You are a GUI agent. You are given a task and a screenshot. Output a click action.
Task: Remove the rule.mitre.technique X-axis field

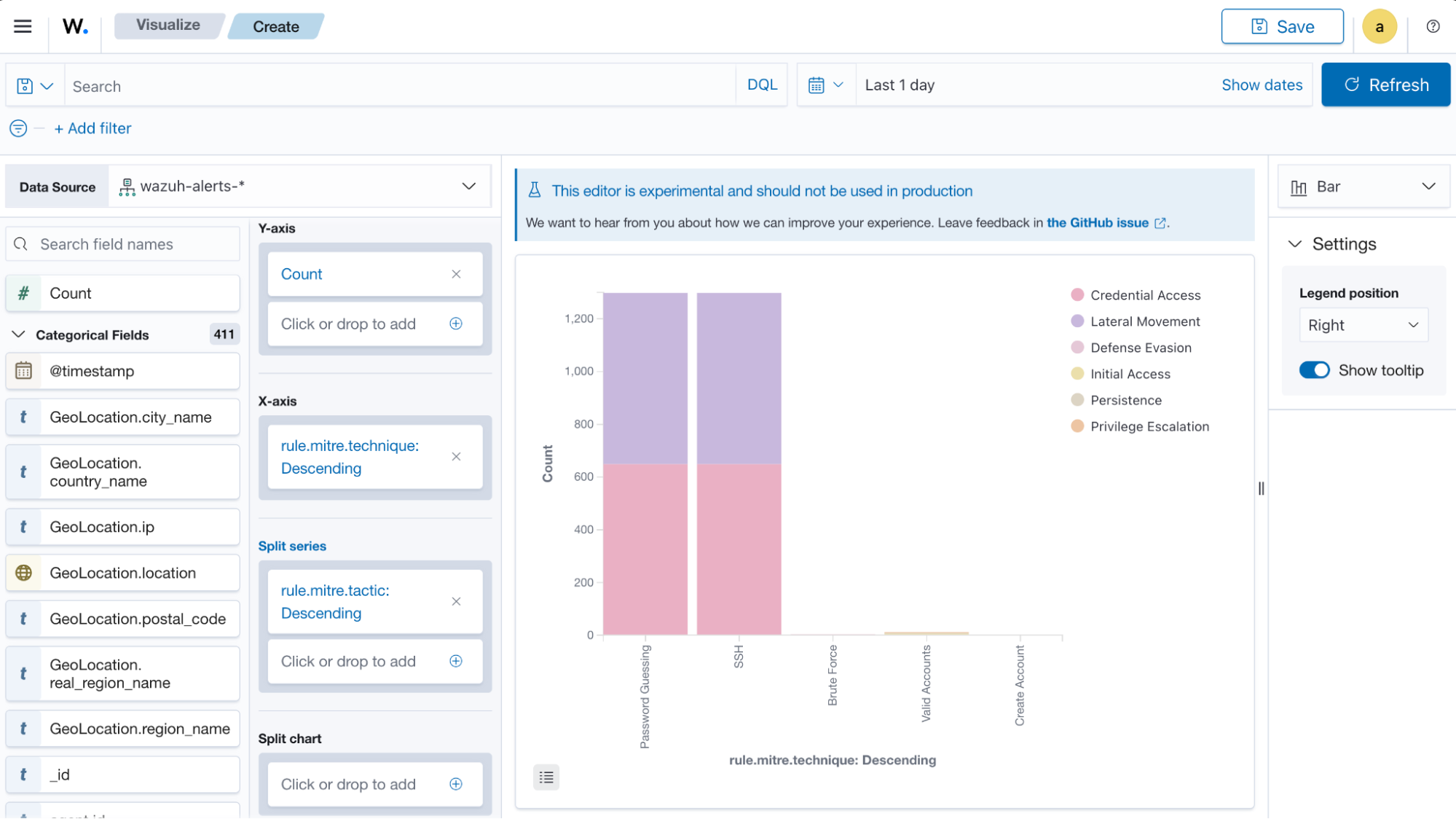tap(456, 457)
